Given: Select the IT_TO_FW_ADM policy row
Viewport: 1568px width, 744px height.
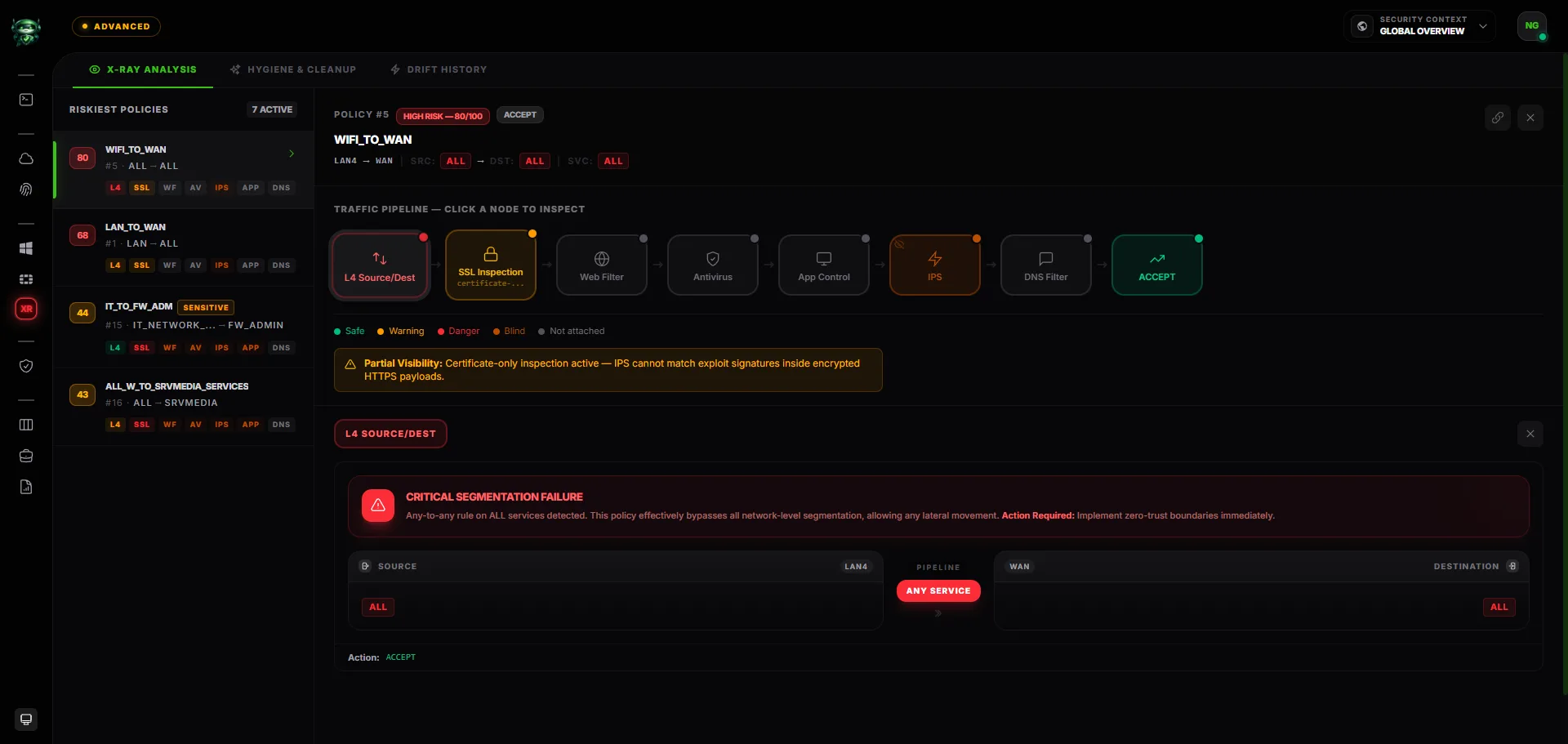Looking at the screenshot, I should pos(185,327).
